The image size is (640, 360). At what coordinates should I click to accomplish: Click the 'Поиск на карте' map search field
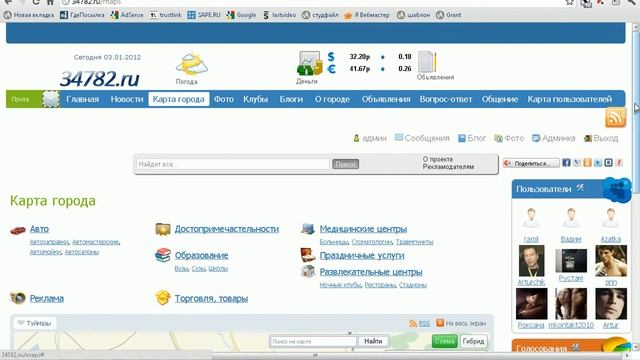pyautogui.click(x=313, y=341)
